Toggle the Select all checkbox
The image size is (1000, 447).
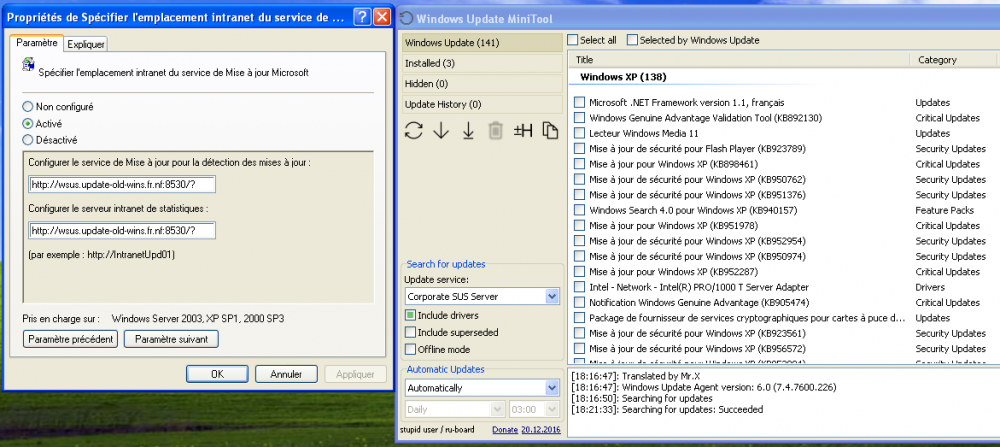point(573,40)
